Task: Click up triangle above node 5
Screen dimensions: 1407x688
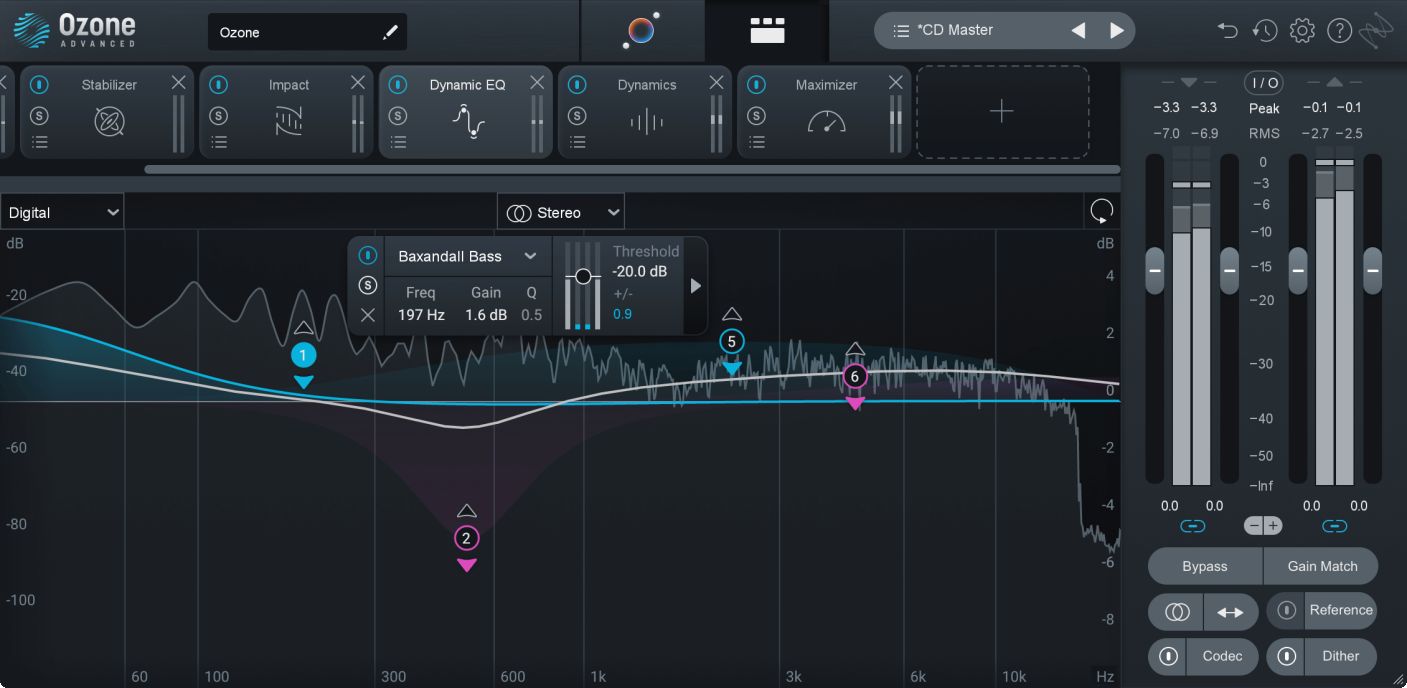Action: click(732, 314)
